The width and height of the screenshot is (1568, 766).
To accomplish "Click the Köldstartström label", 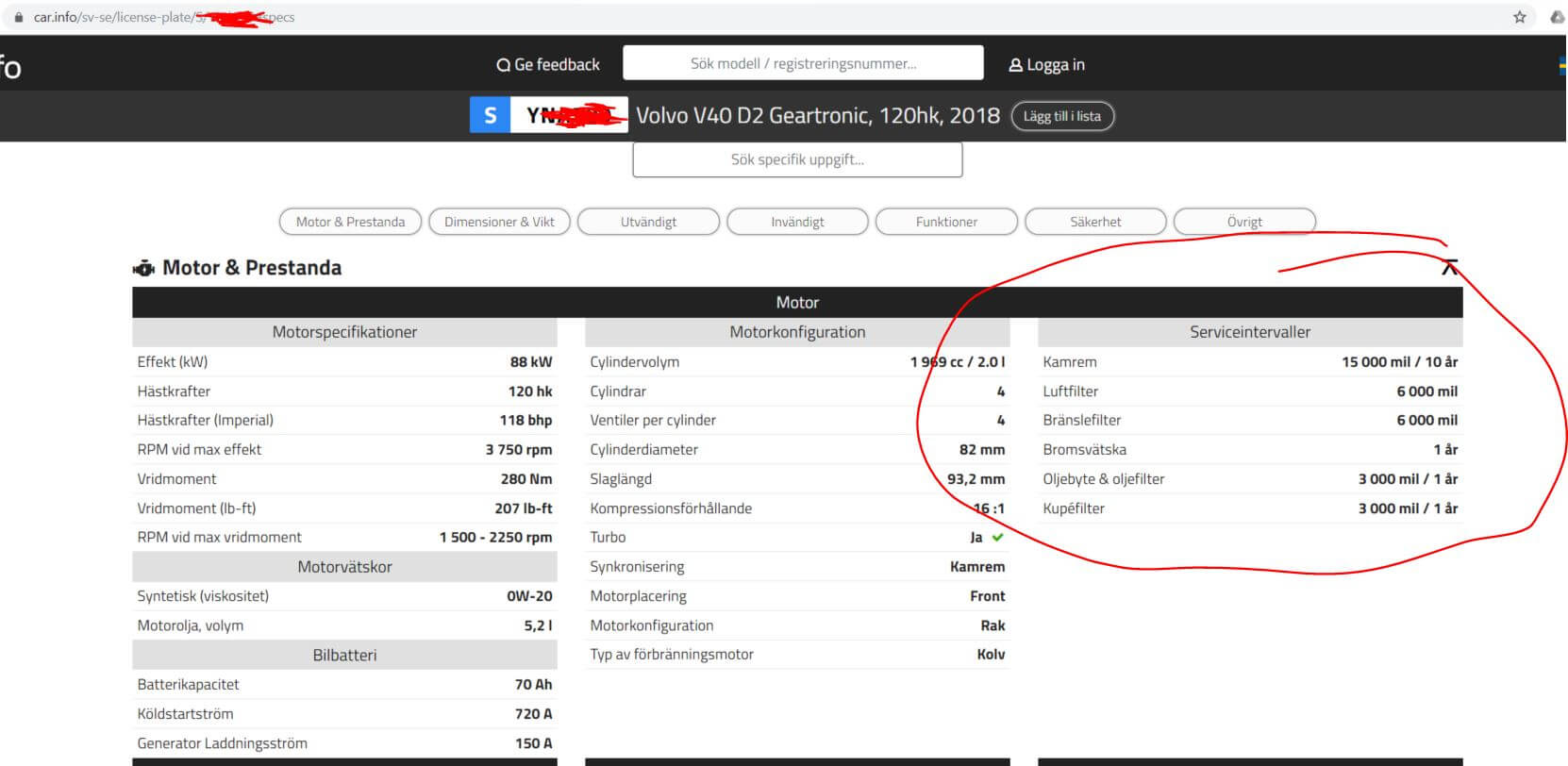I will [x=185, y=714].
